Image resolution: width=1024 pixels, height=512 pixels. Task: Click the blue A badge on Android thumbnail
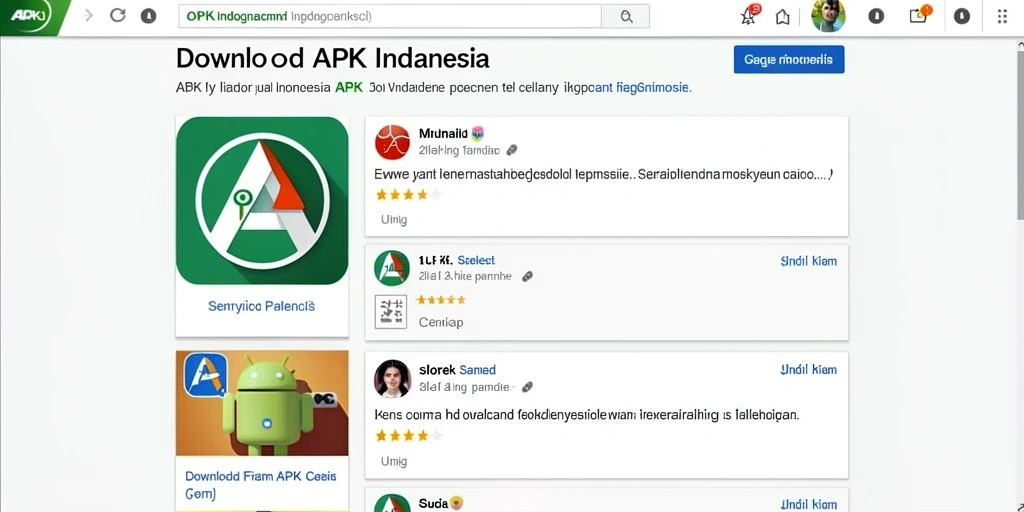pos(206,375)
